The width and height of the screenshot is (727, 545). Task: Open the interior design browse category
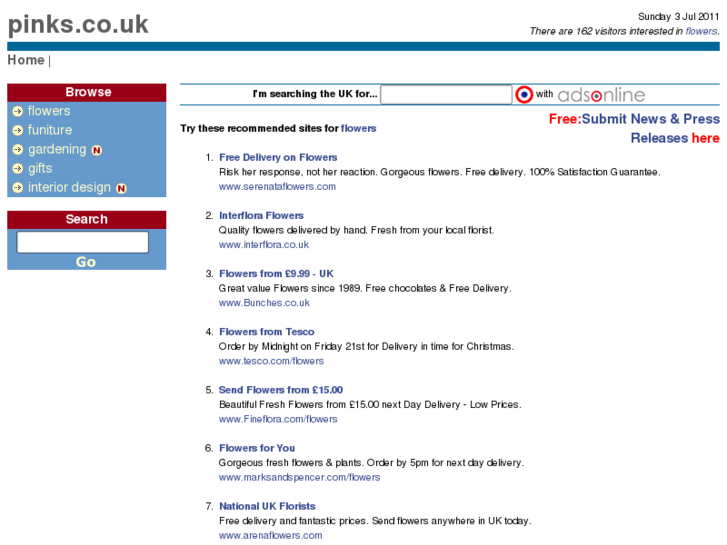pos(69,187)
